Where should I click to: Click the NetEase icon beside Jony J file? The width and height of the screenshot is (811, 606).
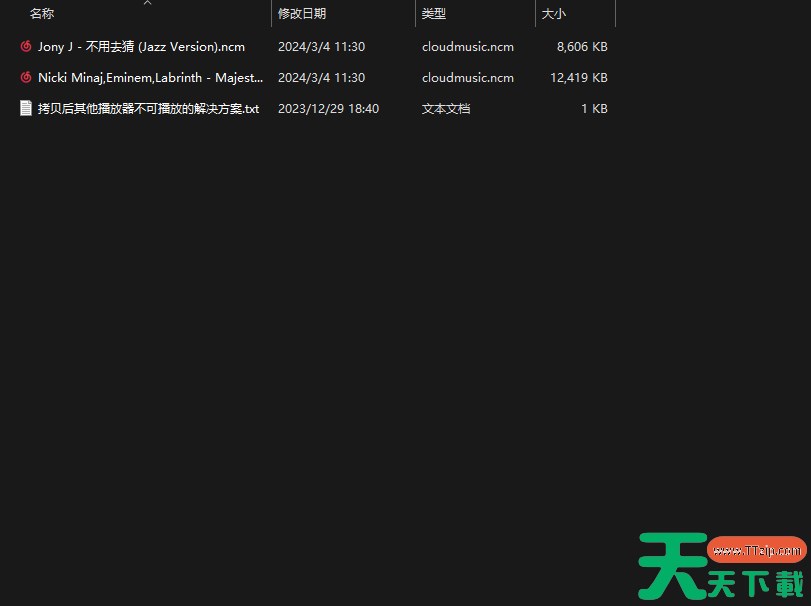(x=26, y=47)
